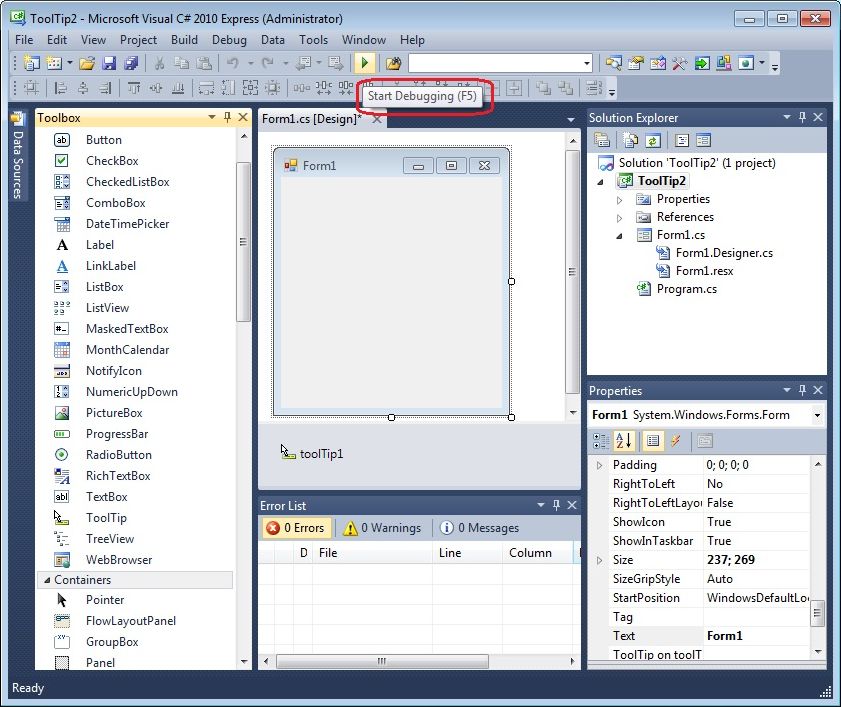841x707 pixels.
Task: Expand the Size property
Action: [x=599, y=560]
